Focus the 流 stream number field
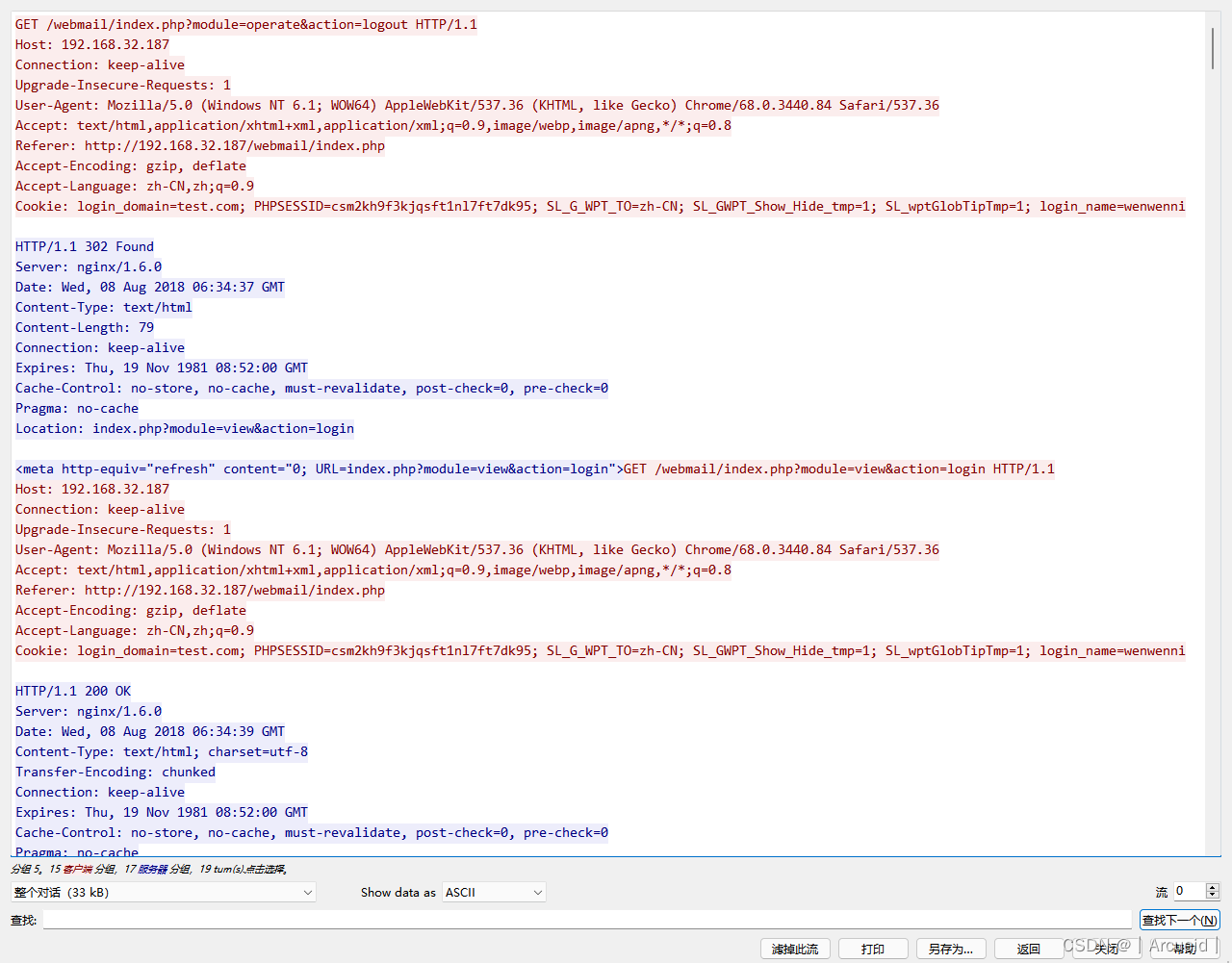 point(1190,892)
